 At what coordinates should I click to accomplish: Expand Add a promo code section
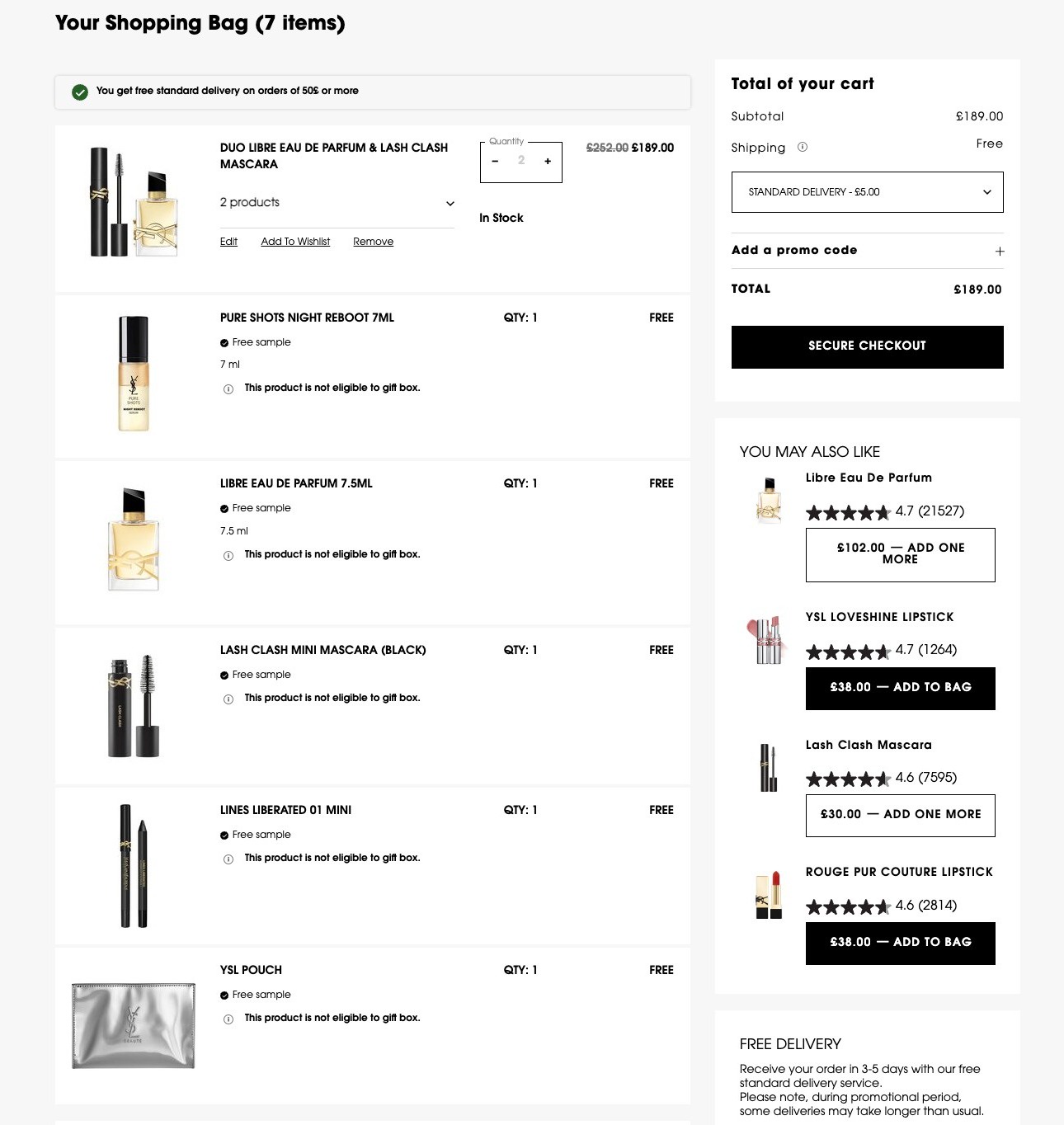pos(868,250)
